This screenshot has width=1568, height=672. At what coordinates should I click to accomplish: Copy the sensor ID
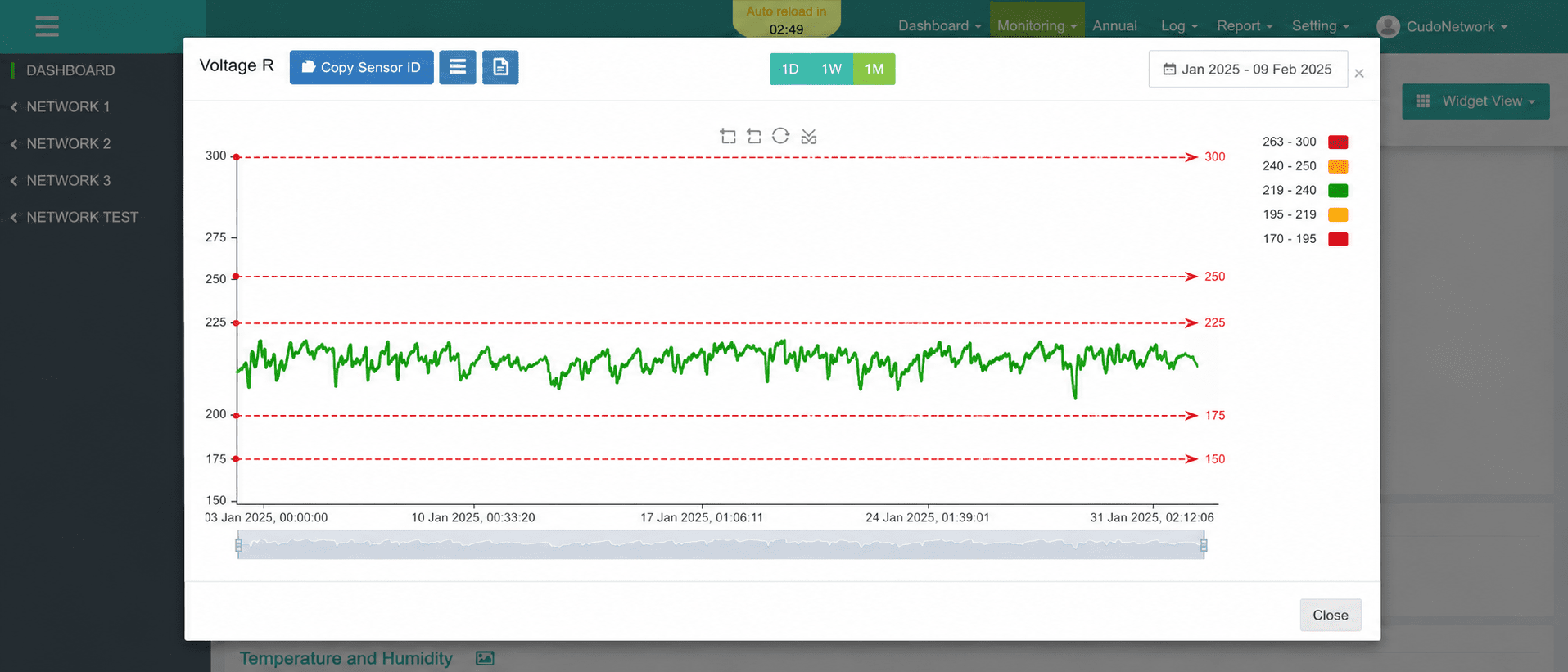coord(361,67)
